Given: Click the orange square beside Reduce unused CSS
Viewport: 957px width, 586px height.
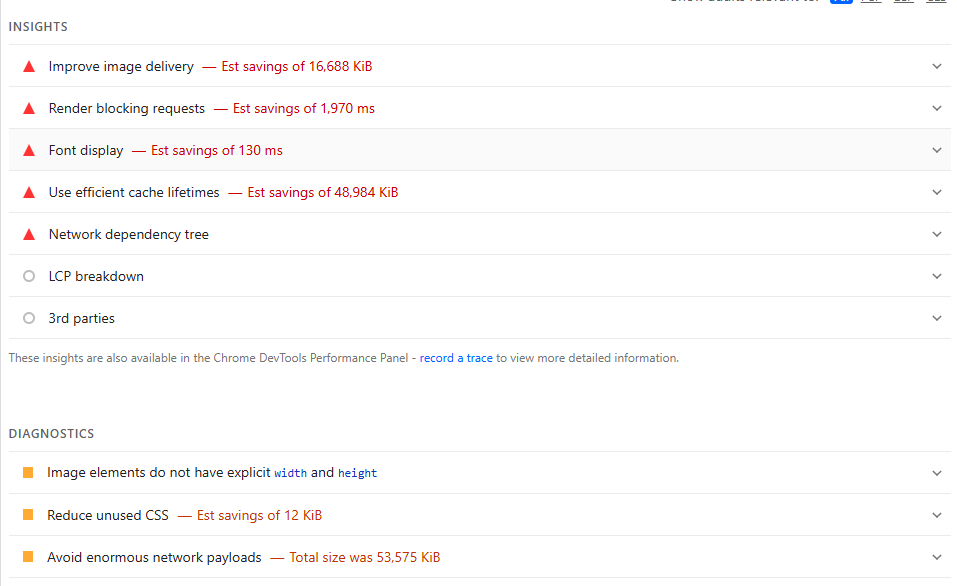Looking at the screenshot, I should coord(29,515).
